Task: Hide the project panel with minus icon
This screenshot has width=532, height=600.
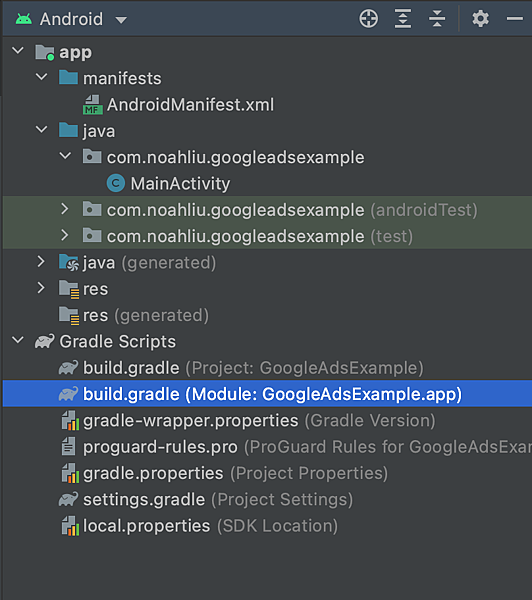Action: 515,18
